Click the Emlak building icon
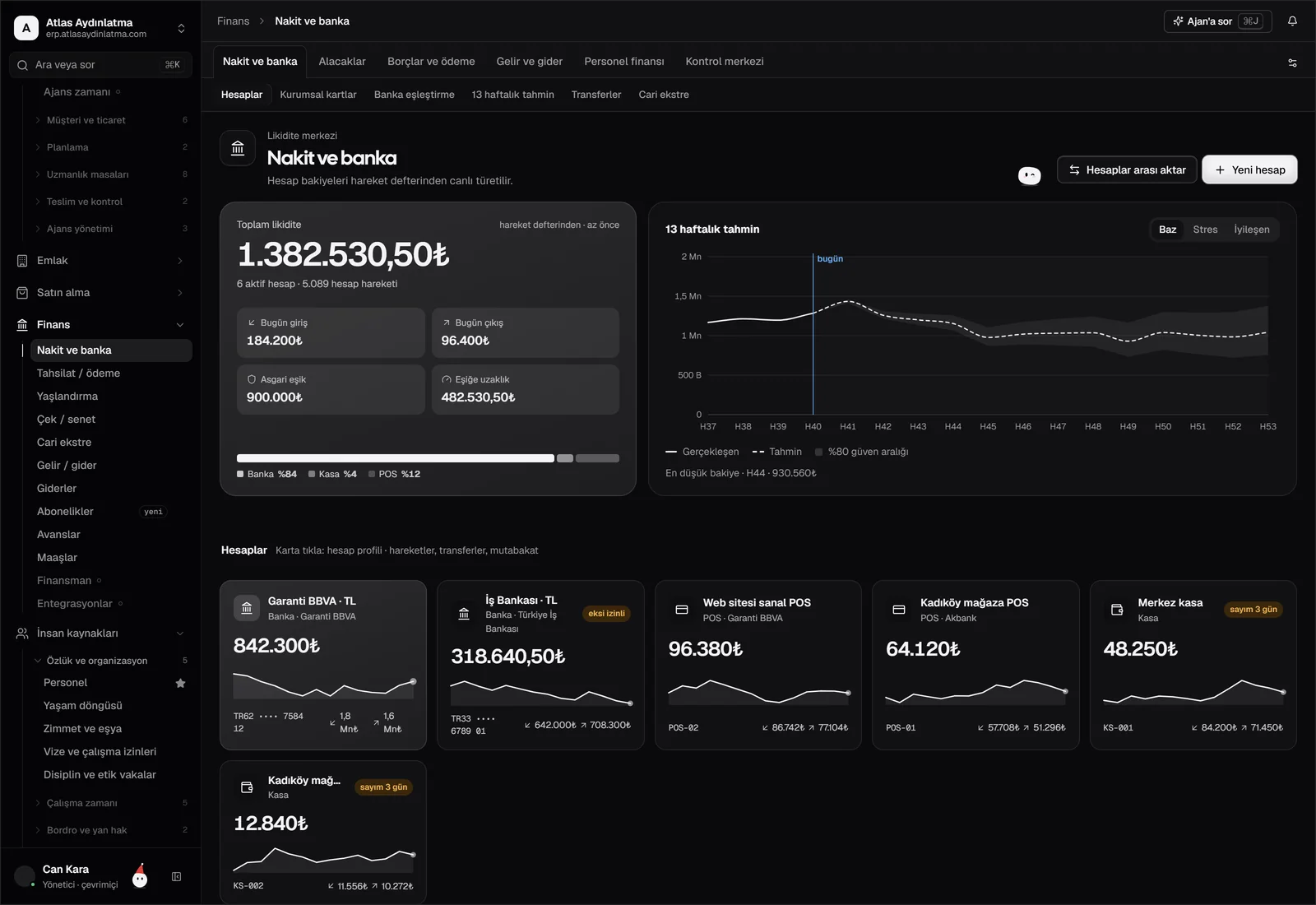This screenshot has width=1316, height=905. pyautogui.click(x=22, y=261)
